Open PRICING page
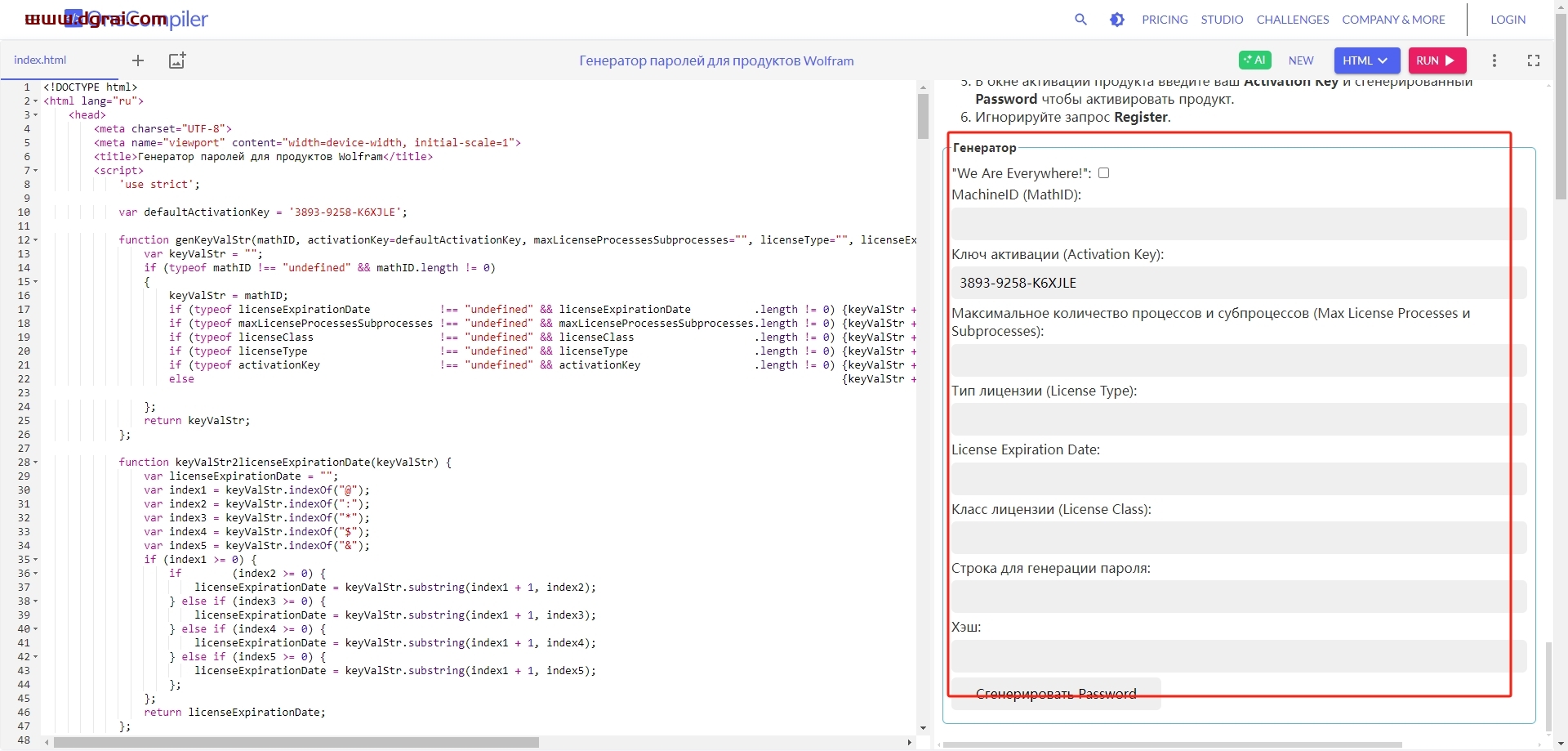The height and width of the screenshot is (751, 1568). tap(1165, 20)
